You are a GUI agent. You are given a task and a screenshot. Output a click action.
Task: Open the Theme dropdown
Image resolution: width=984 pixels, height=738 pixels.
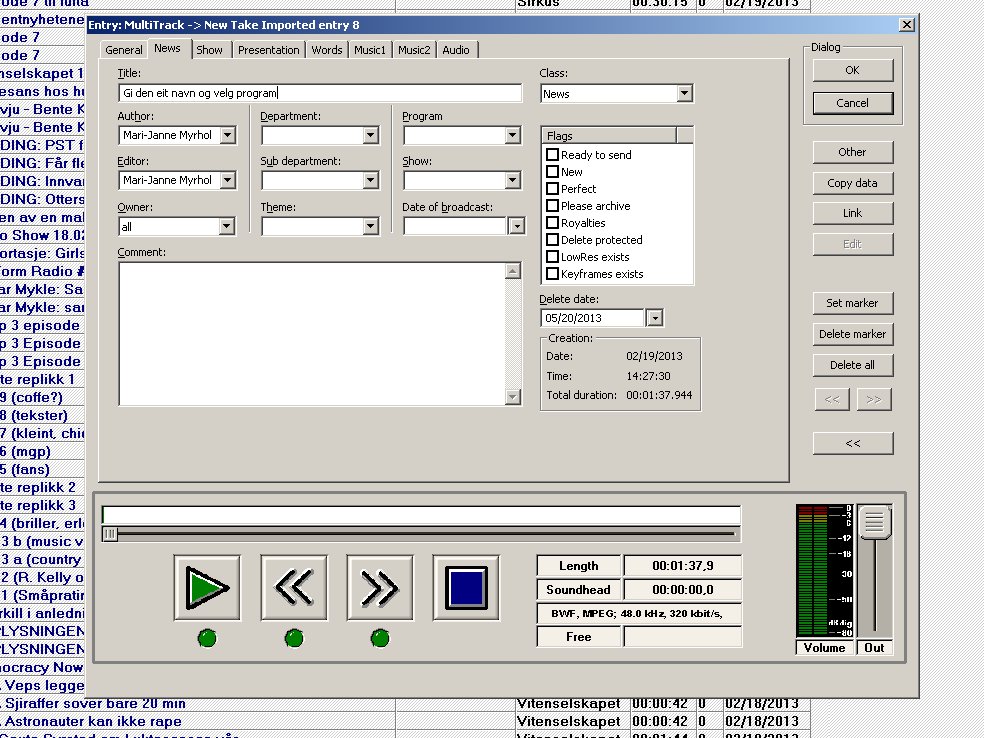370,226
